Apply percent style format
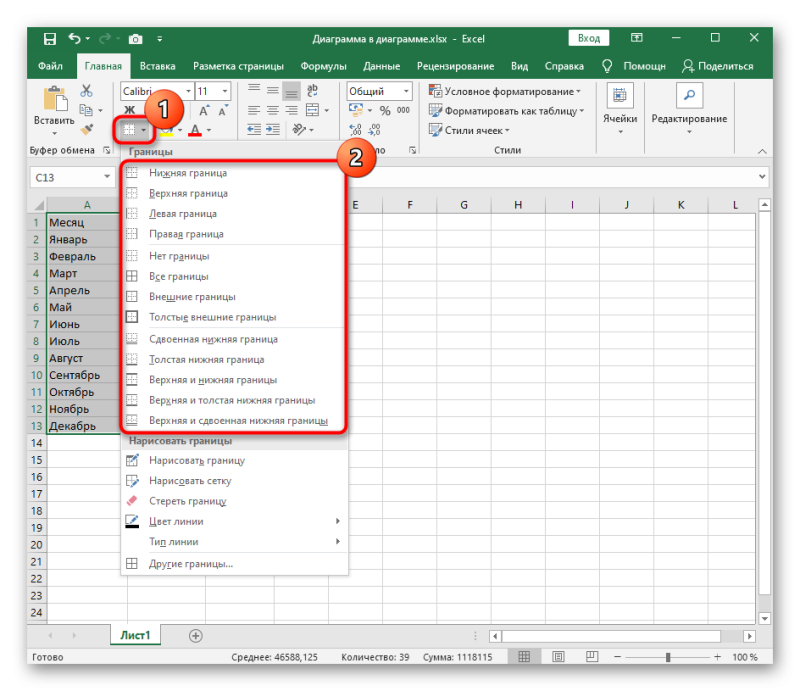Viewport: 800px width, 691px height. 385,110
